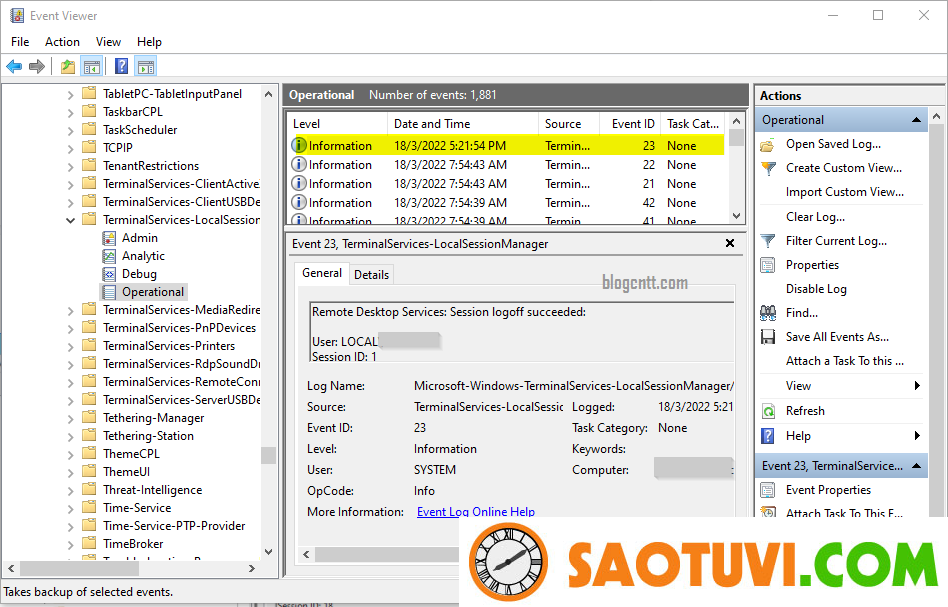Select the Admin log in tree
The height and width of the screenshot is (607, 948).
pos(139,238)
